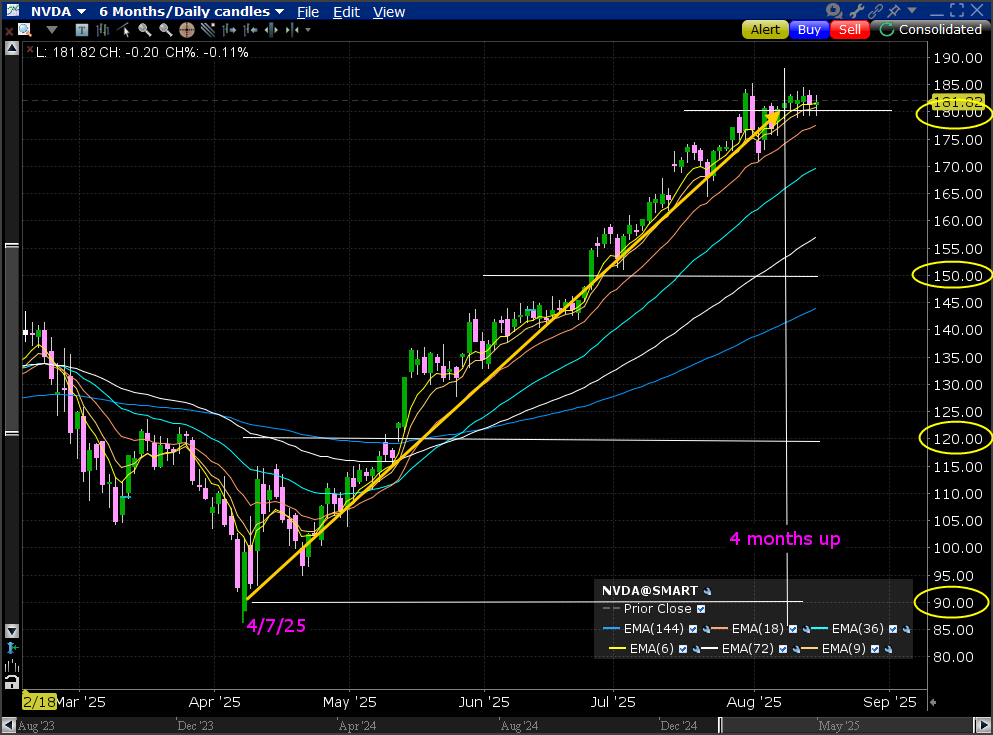993x735 pixels.
Task: Click the red X chart remove icon in the toolbar
Action: [x=9, y=30]
